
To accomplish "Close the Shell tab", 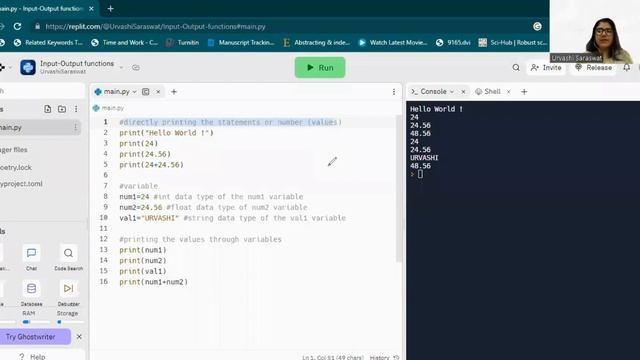I will point(509,92).
